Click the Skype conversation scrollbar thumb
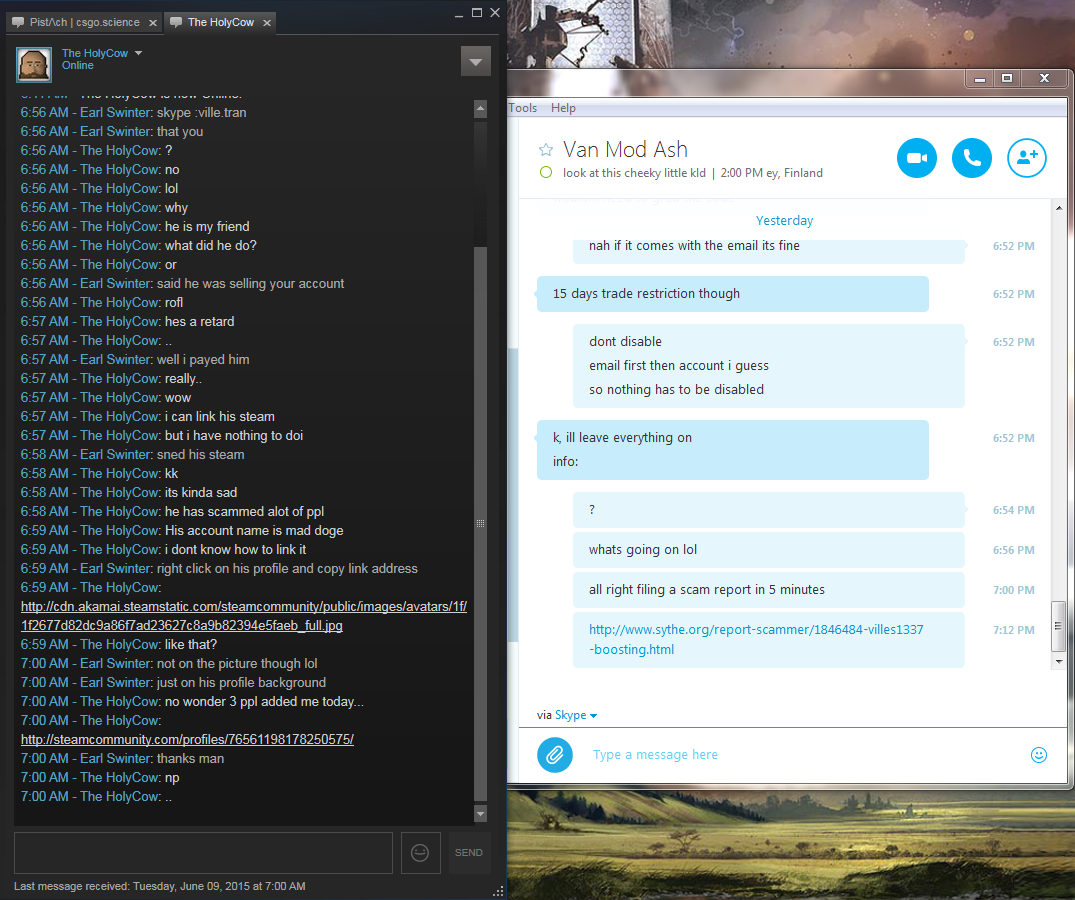This screenshot has width=1075, height=900. (1059, 626)
